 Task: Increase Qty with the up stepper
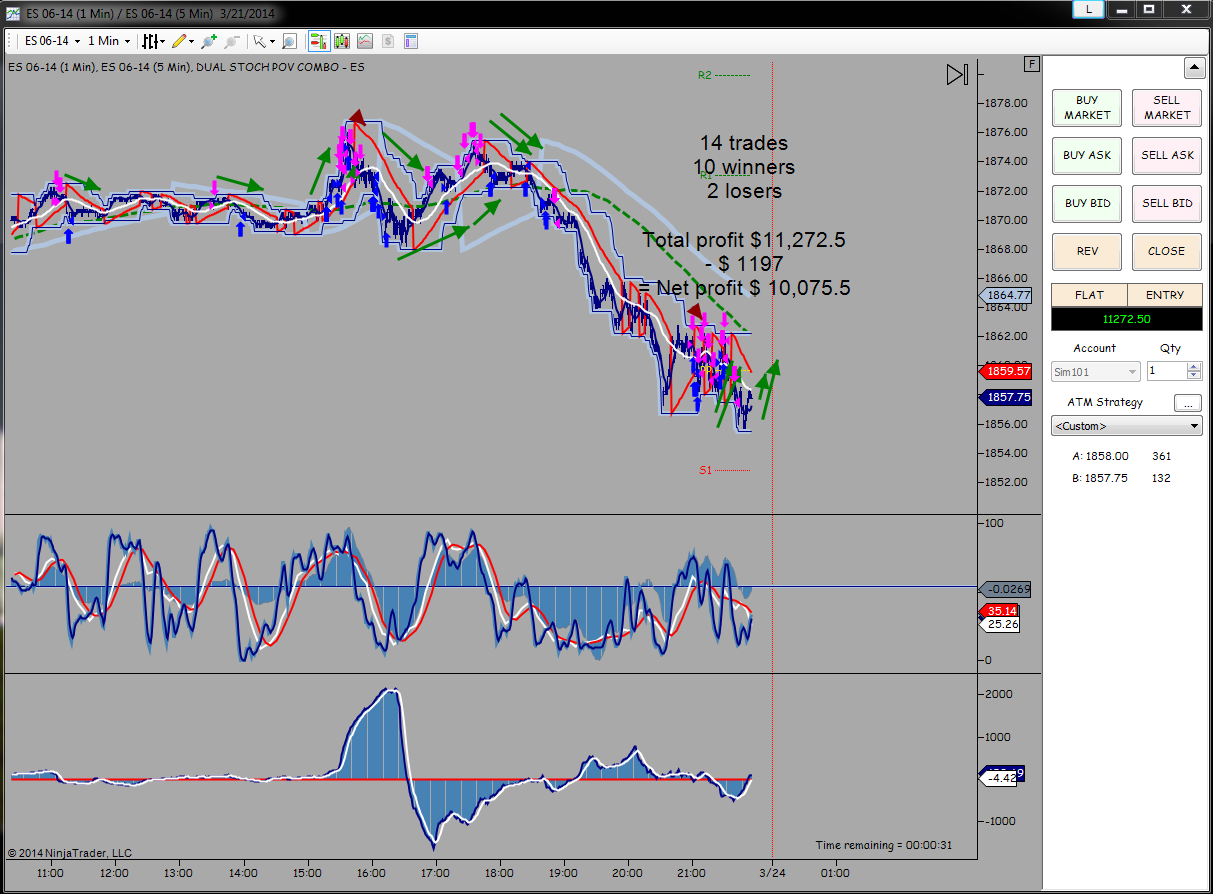click(1194, 367)
